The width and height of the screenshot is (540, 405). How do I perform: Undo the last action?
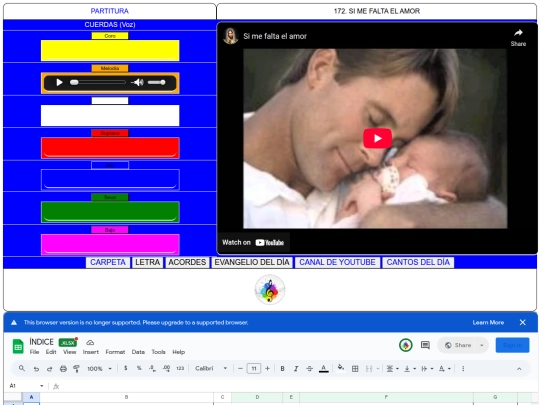click(x=36, y=369)
